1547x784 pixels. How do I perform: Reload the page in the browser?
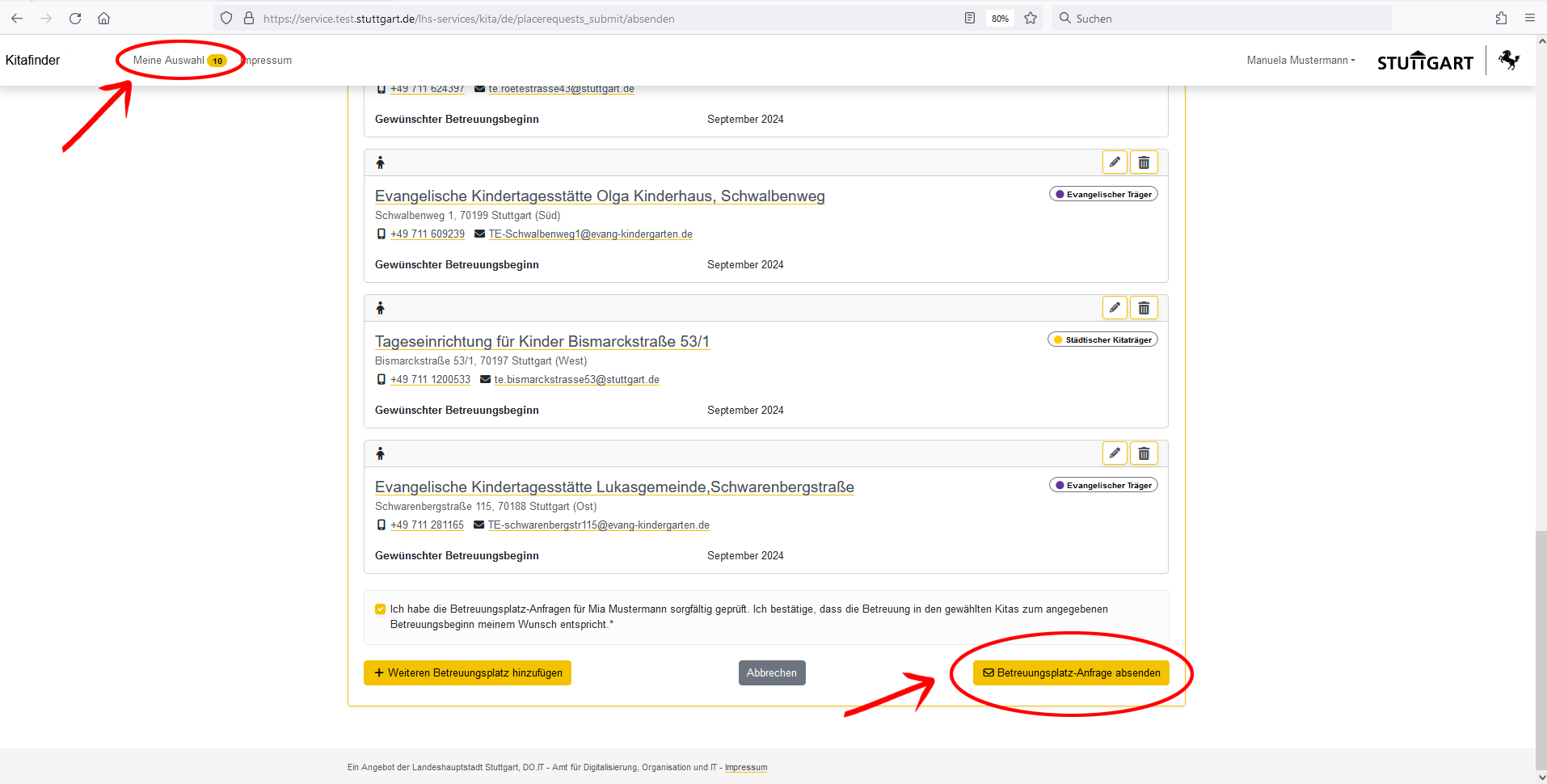coord(75,19)
